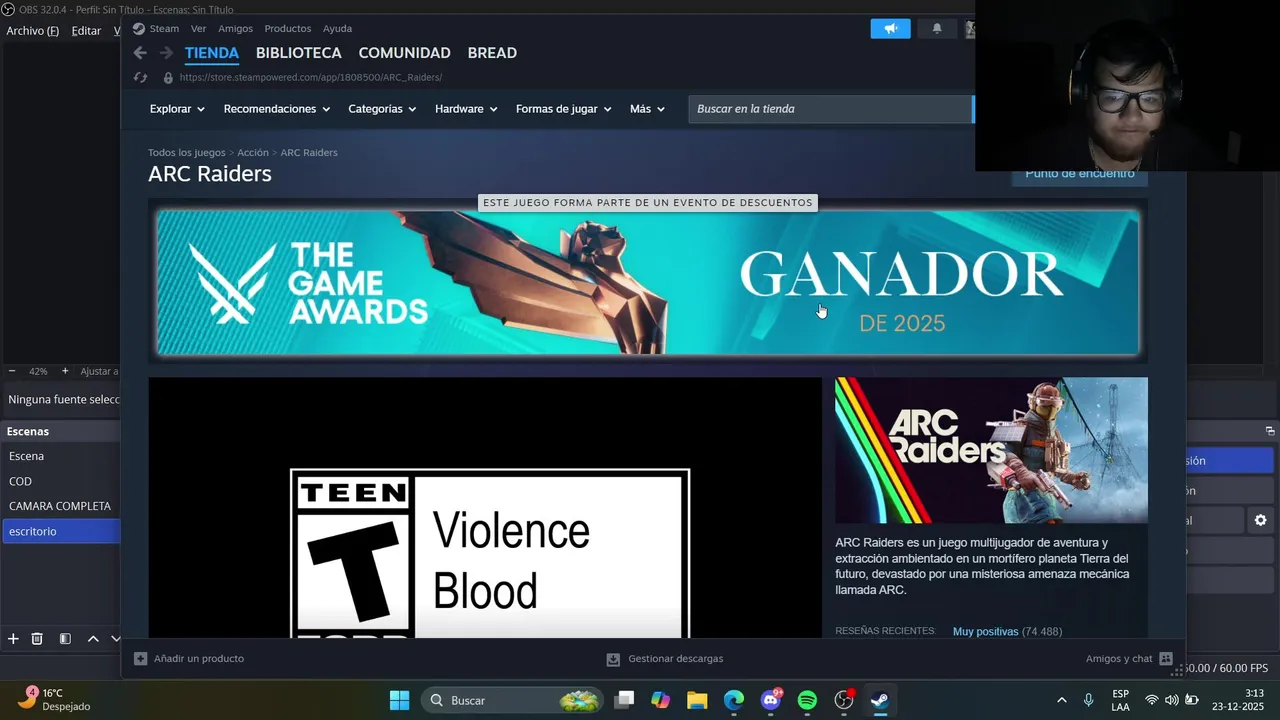
Task: Switch to OBS from the taskbar
Action: pyautogui.click(x=844, y=700)
